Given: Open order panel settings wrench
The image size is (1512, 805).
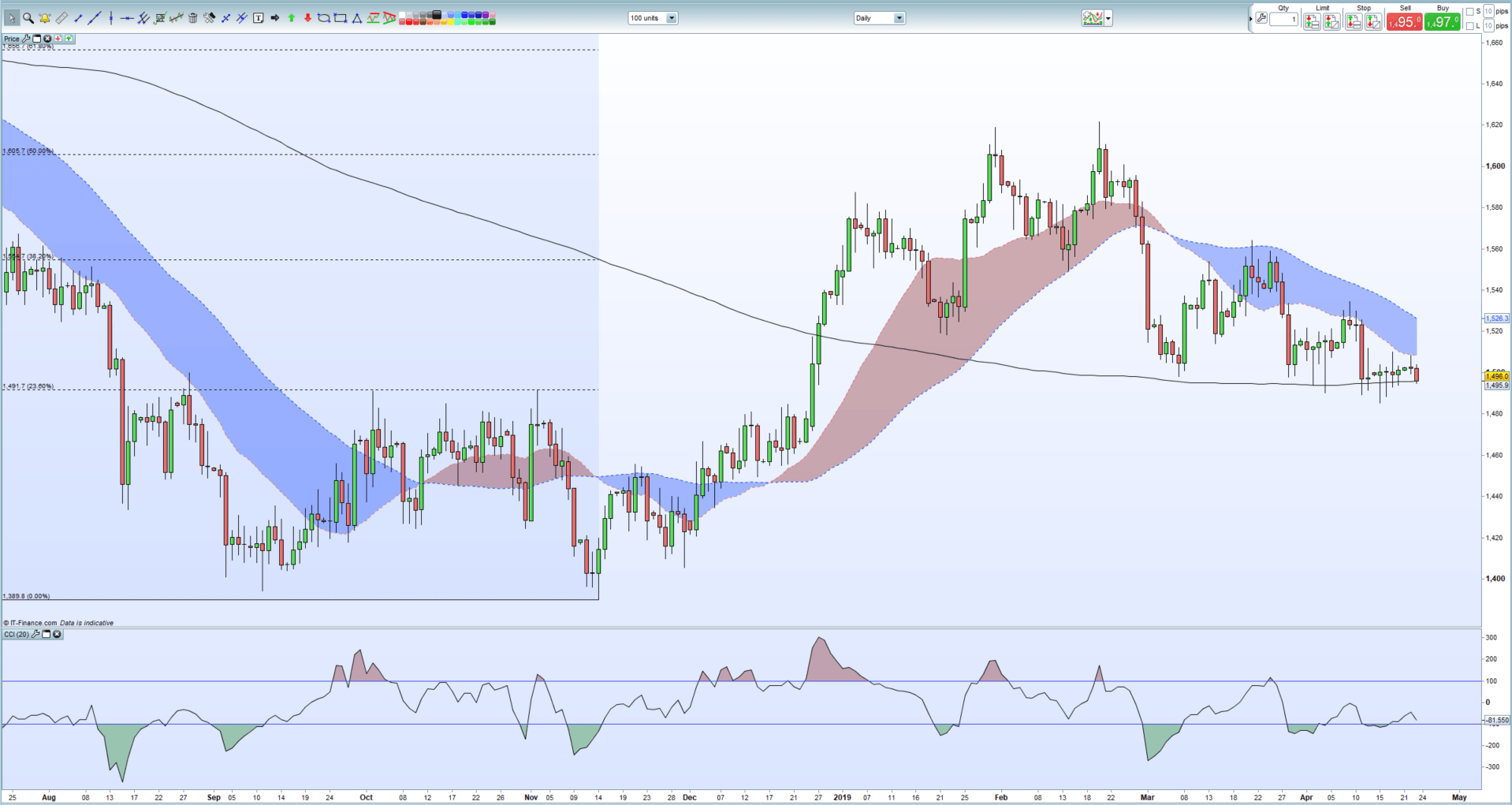Looking at the screenshot, I should [1261, 17].
